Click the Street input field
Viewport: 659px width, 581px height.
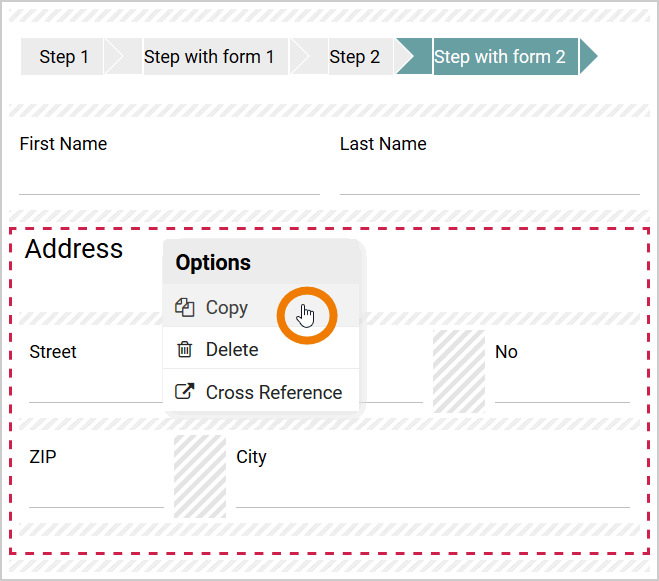click(95, 386)
